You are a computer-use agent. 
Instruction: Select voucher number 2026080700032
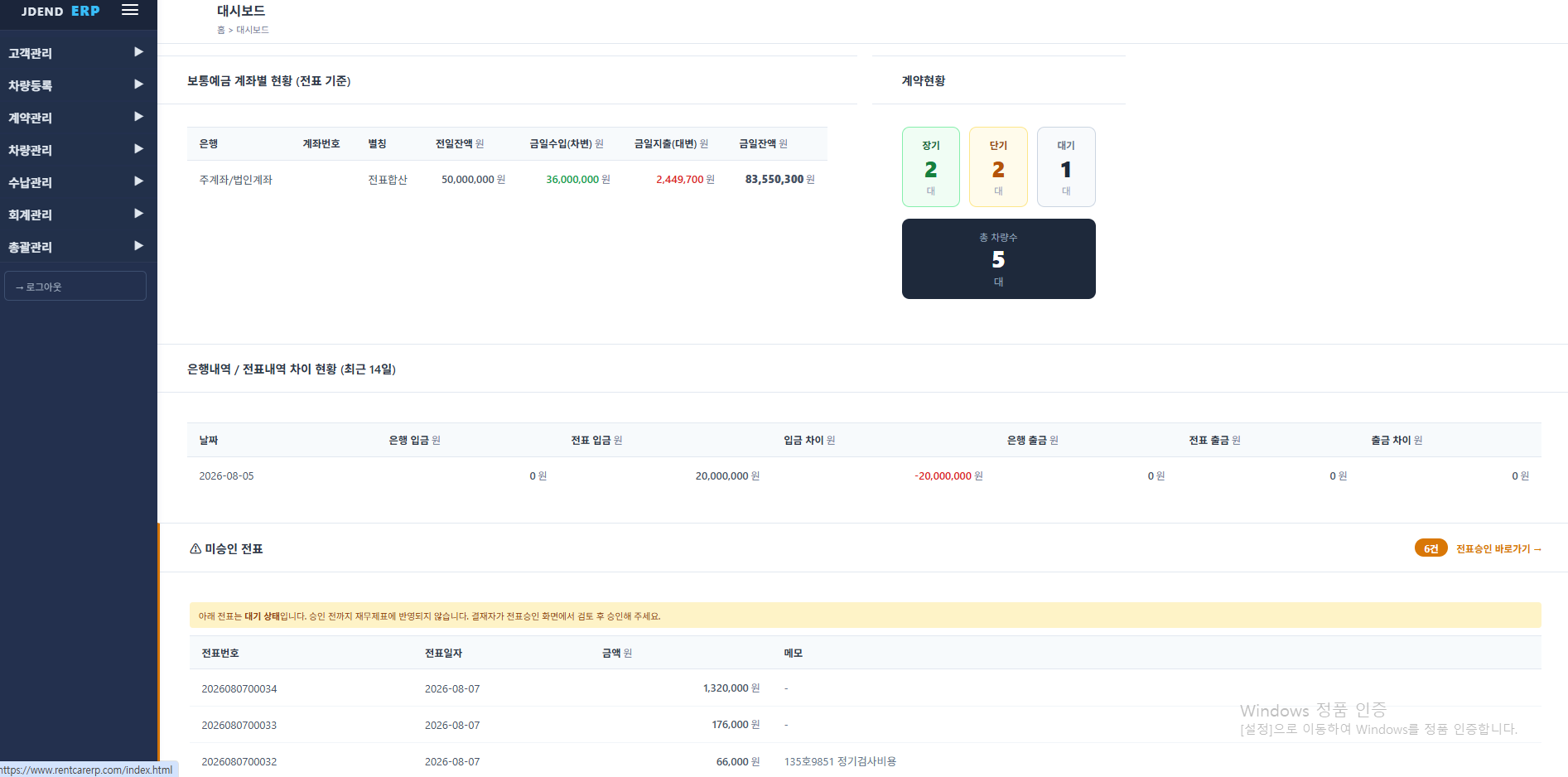coord(239,762)
